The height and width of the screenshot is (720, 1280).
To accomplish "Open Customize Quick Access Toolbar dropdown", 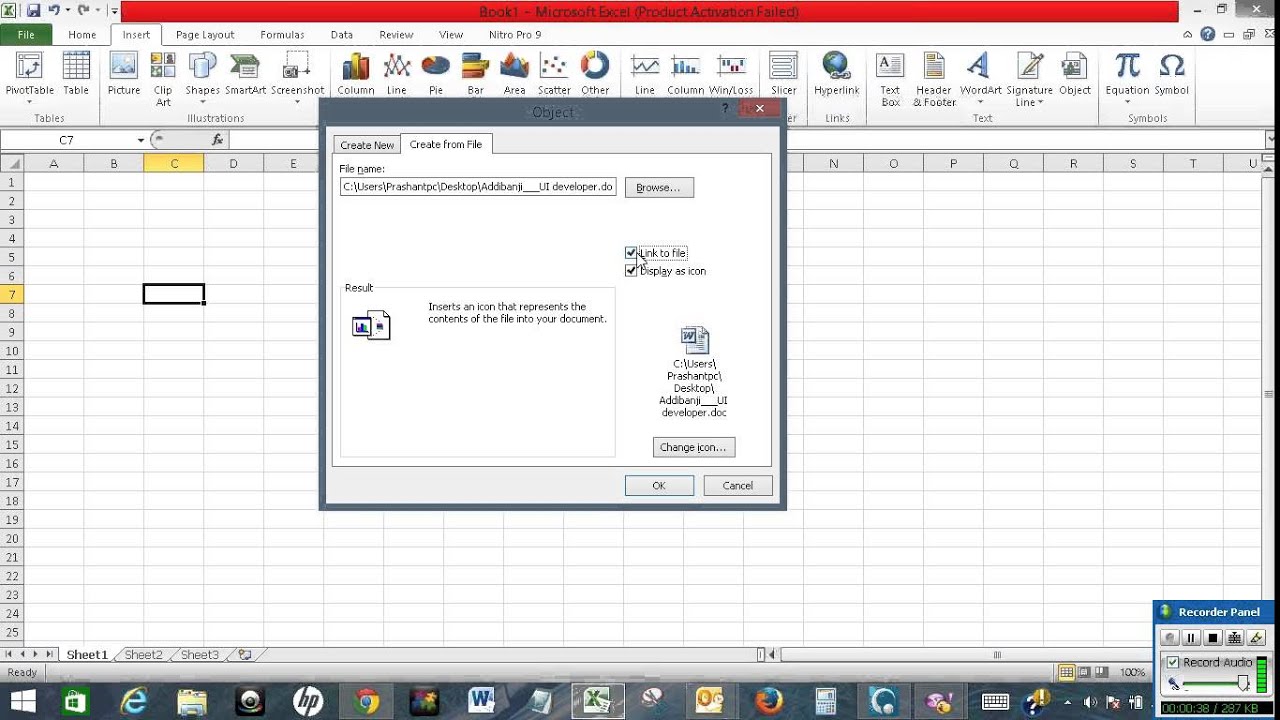I will pyautogui.click(x=114, y=11).
